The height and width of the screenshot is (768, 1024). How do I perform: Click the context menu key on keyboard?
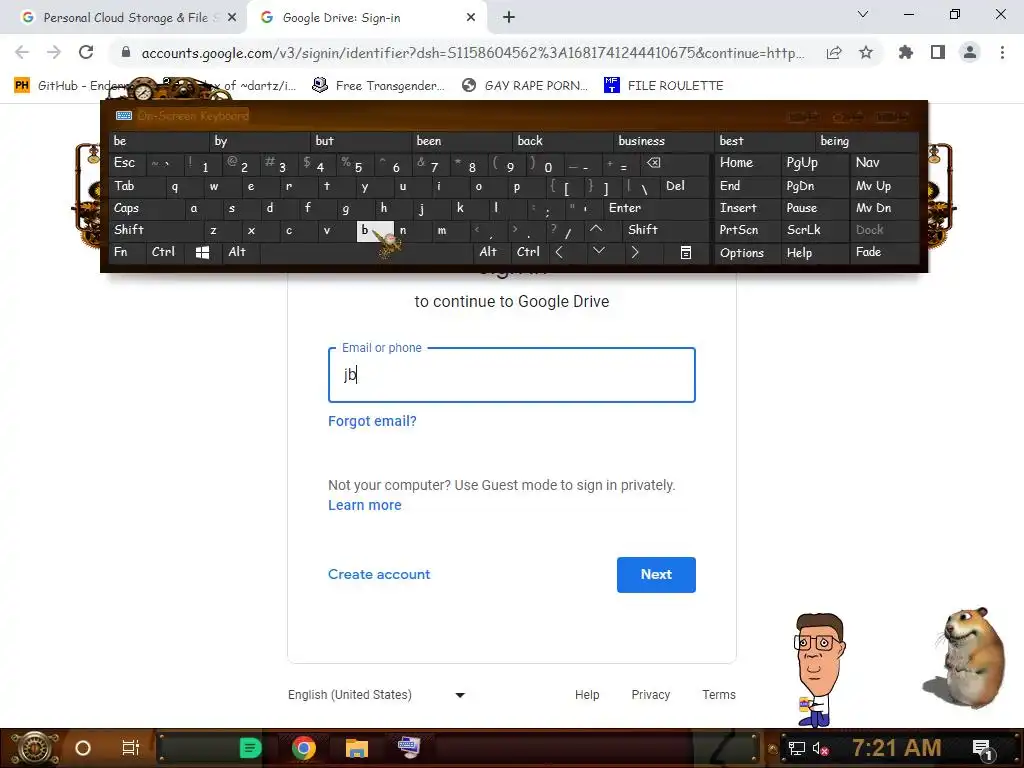tap(686, 252)
